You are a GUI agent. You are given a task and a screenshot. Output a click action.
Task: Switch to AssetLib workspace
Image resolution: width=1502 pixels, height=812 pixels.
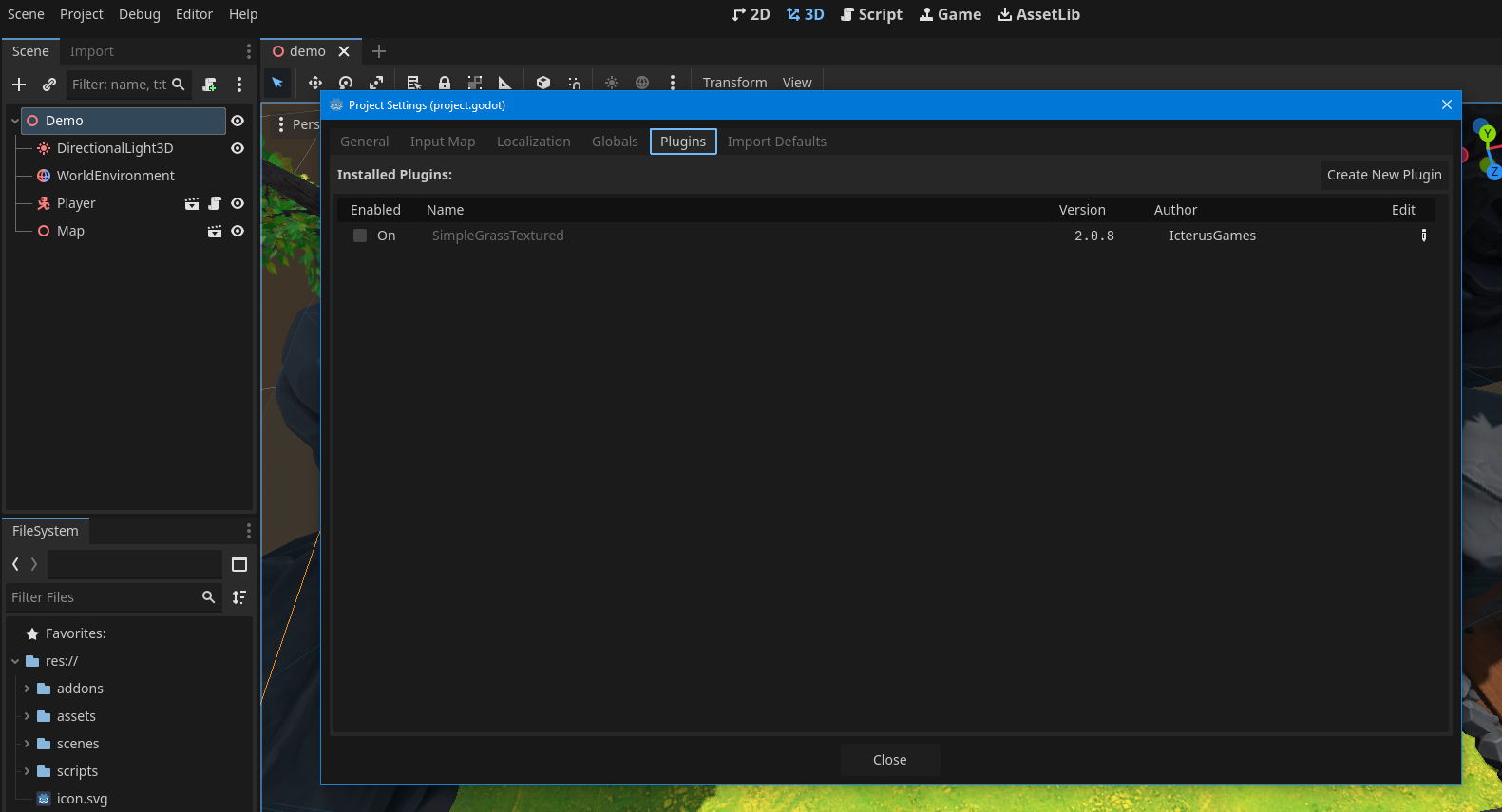[1038, 14]
